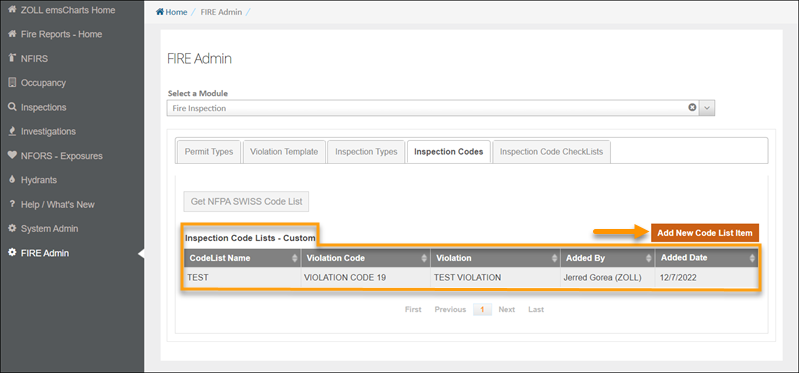Click the Fire Reports house icon in sidebar
The image size is (799, 373).
[13, 34]
